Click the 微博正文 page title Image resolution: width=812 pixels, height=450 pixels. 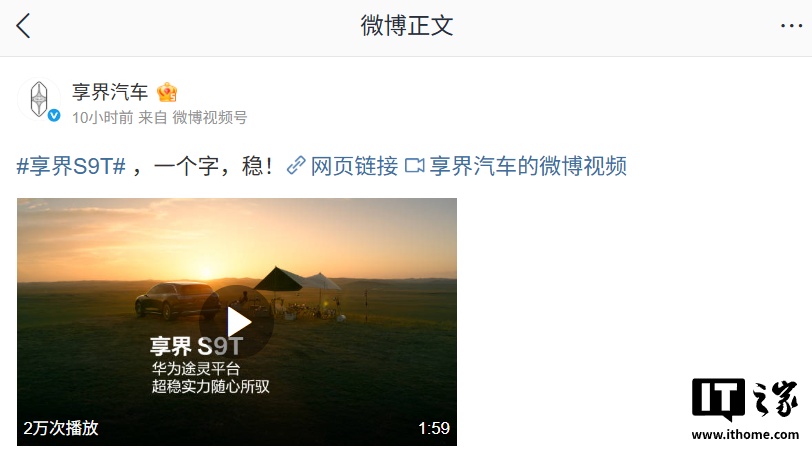(407, 26)
